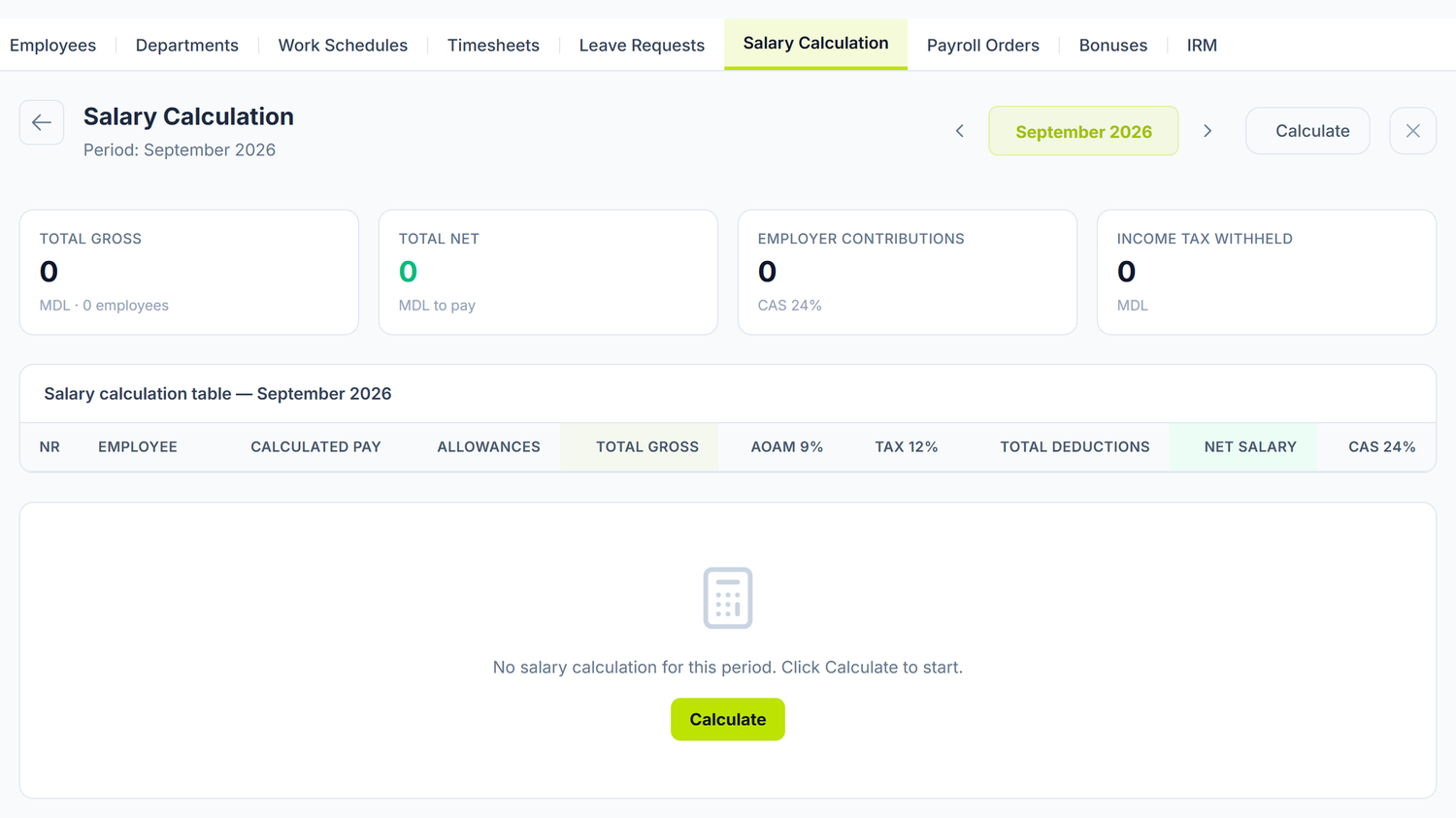Close the Salary Calculation view with X
1456x818 pixels.
1413,131
